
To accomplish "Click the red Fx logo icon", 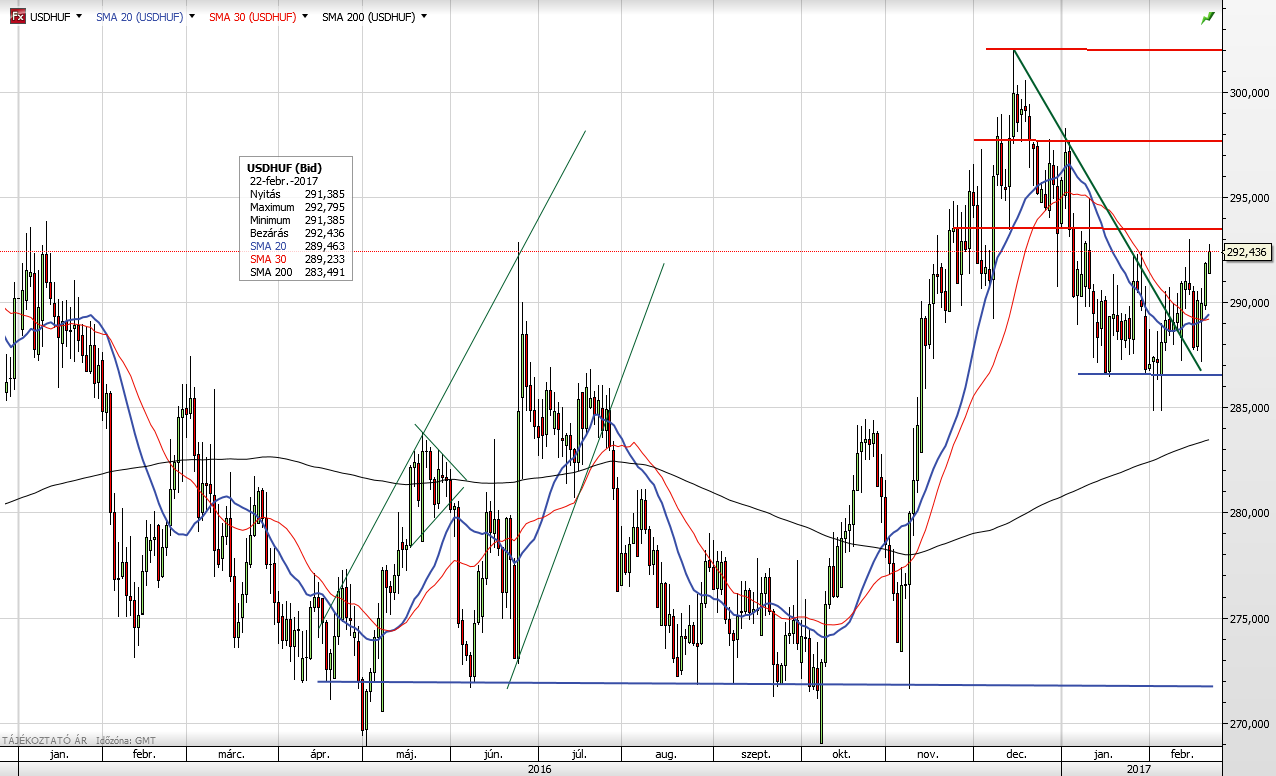I will coord(17,17).
